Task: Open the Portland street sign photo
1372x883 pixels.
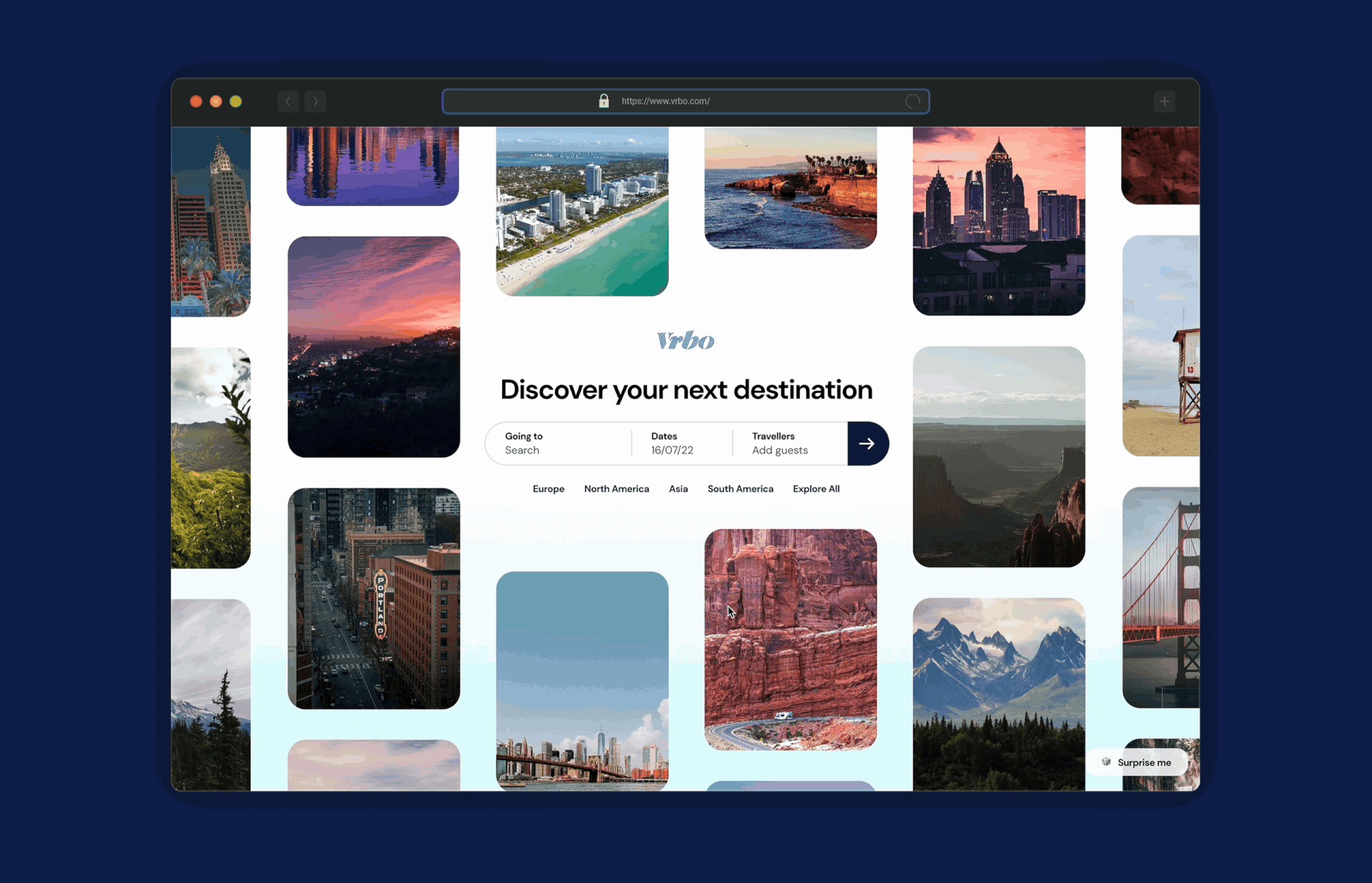Action: point(374,599)
